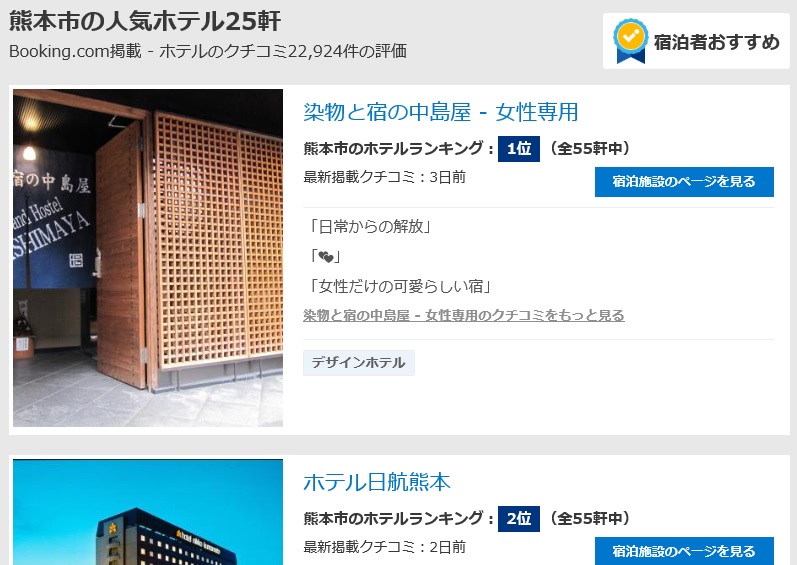
Task: Click the ホテル日航熊本 building photo thumbnail
Action: 148,512
